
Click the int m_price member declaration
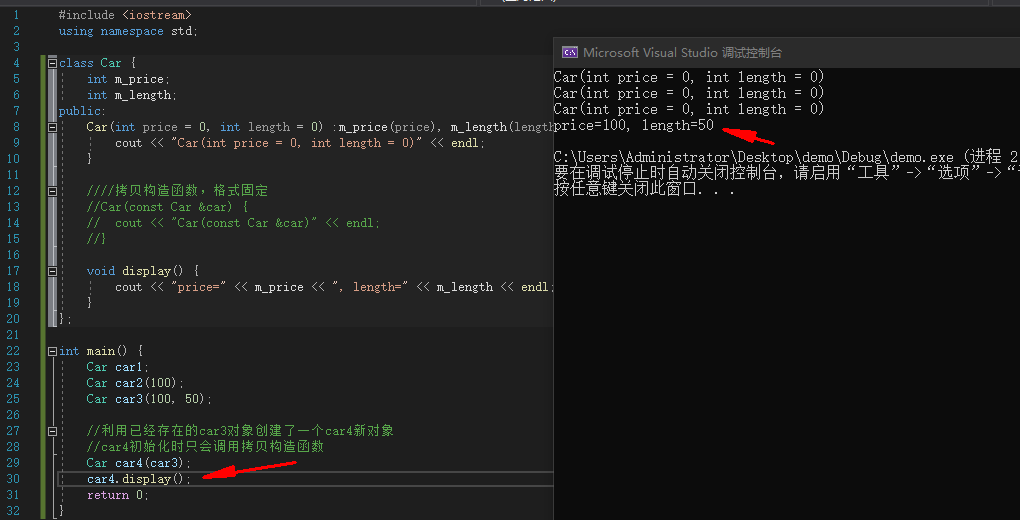click(128, 79)
